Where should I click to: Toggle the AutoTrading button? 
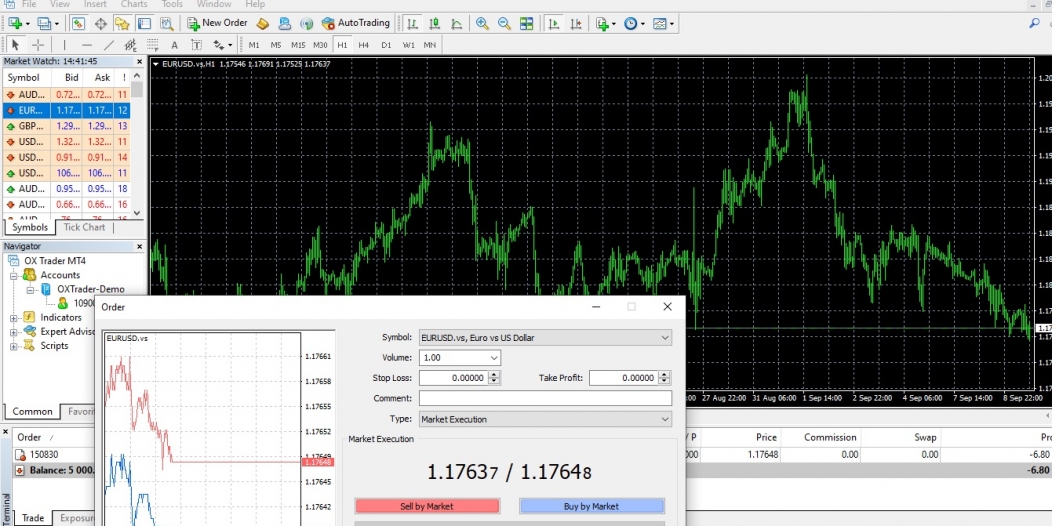356,23
